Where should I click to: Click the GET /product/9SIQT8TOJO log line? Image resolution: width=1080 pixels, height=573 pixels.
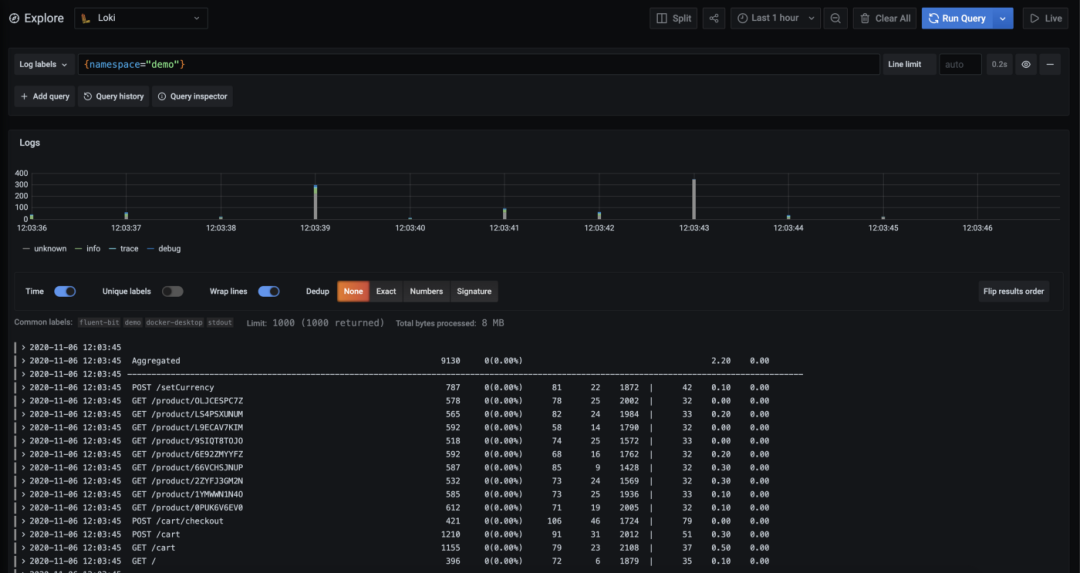pyautogui.click(x=187, y=441)
